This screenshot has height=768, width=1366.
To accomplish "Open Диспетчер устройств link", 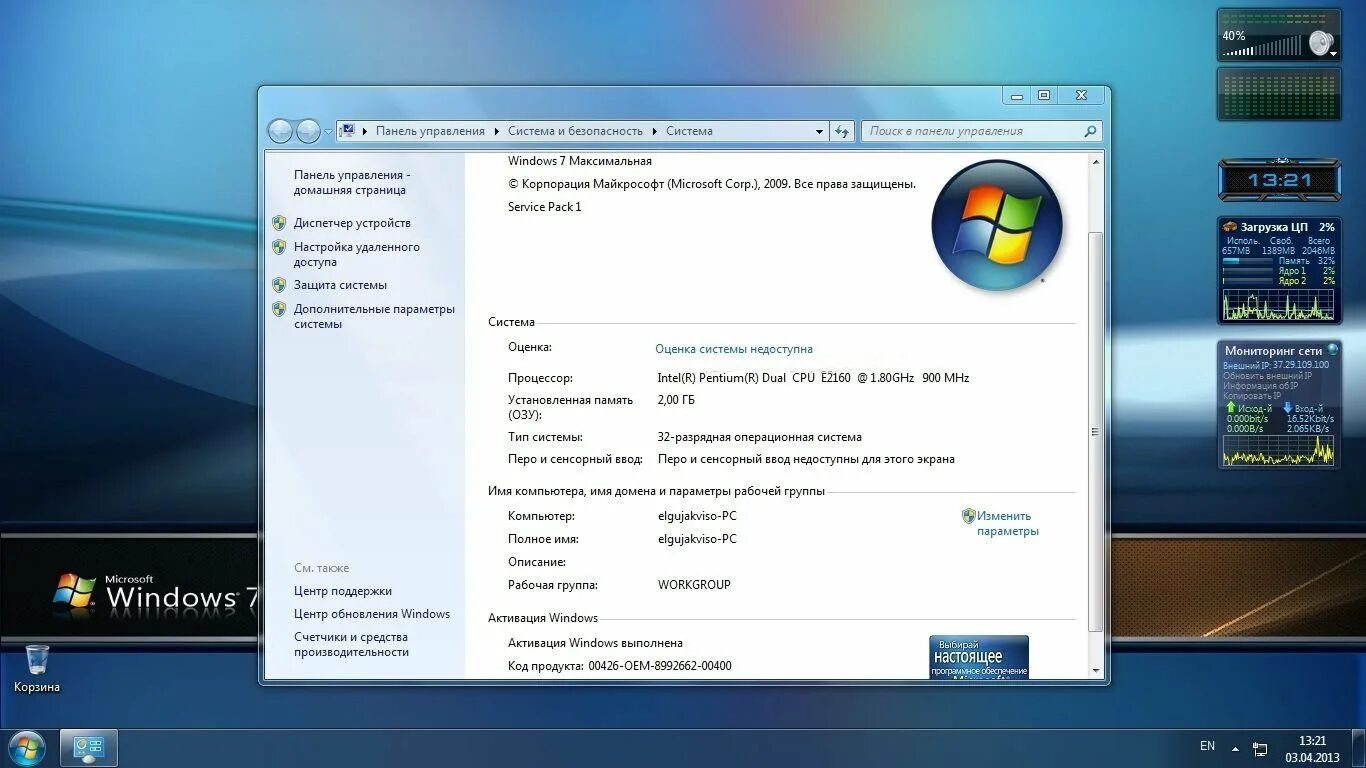I will pyautogui.click(x=352, y=223).
